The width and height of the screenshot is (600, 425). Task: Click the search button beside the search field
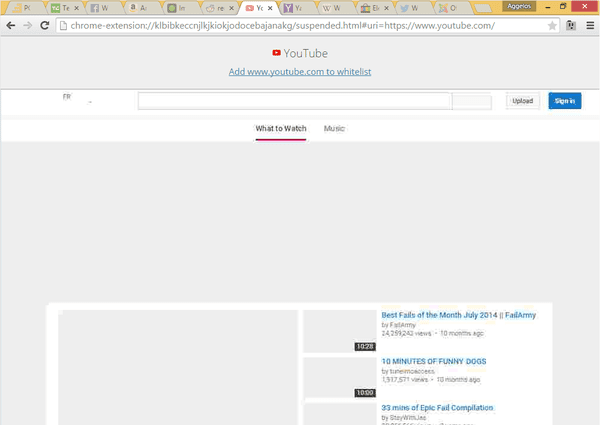coord(472,101)
